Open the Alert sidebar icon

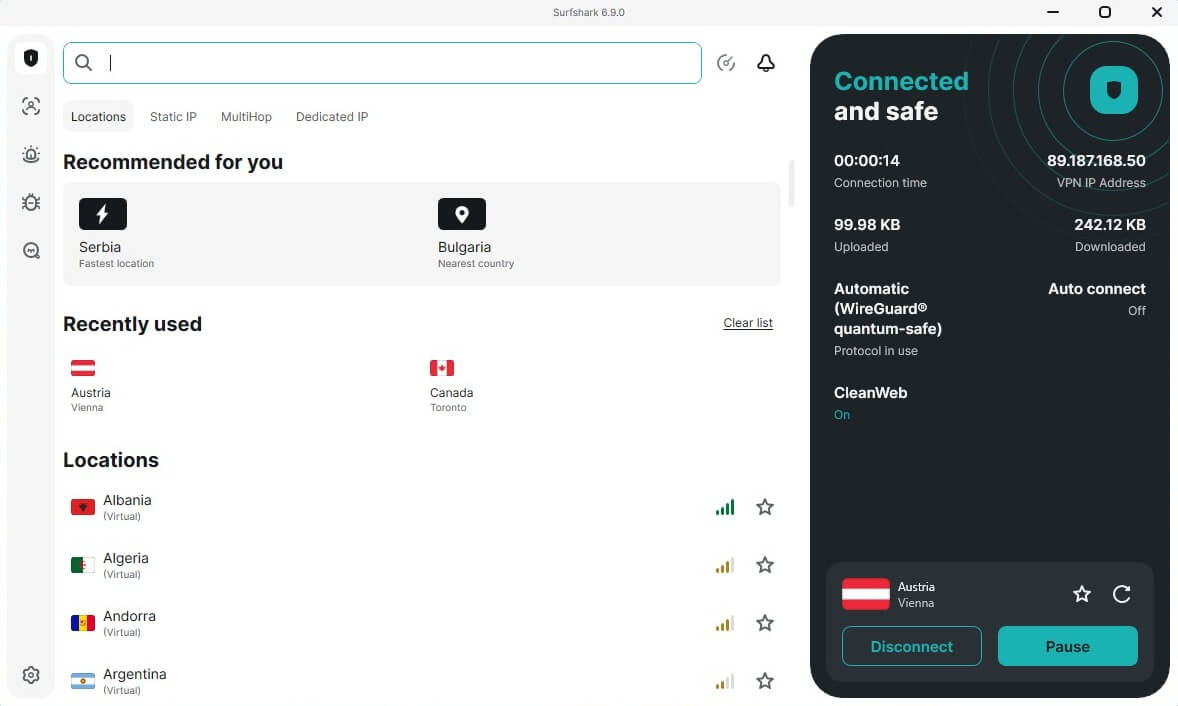tap(31, 154)
